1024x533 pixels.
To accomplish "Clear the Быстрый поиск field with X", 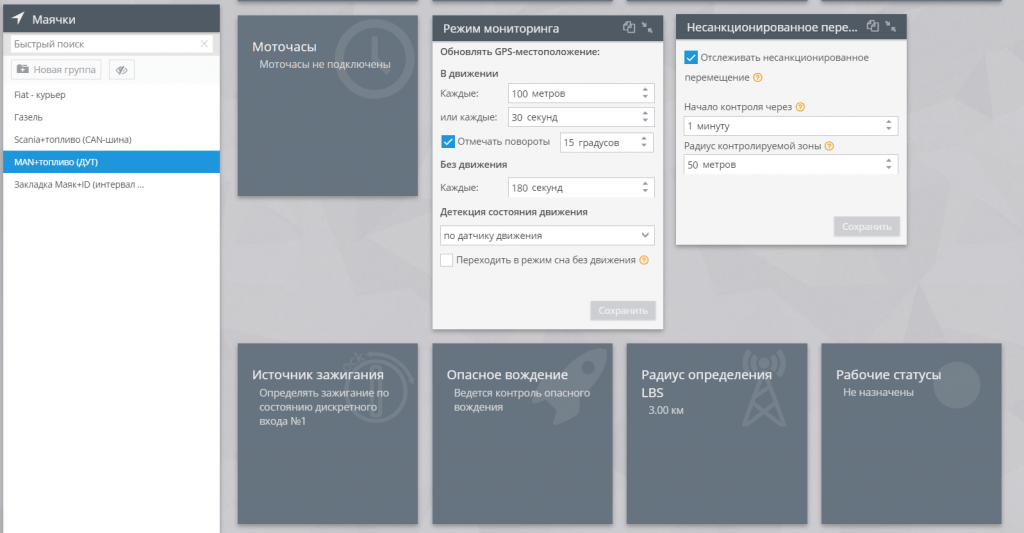I will tap(204, 44).
